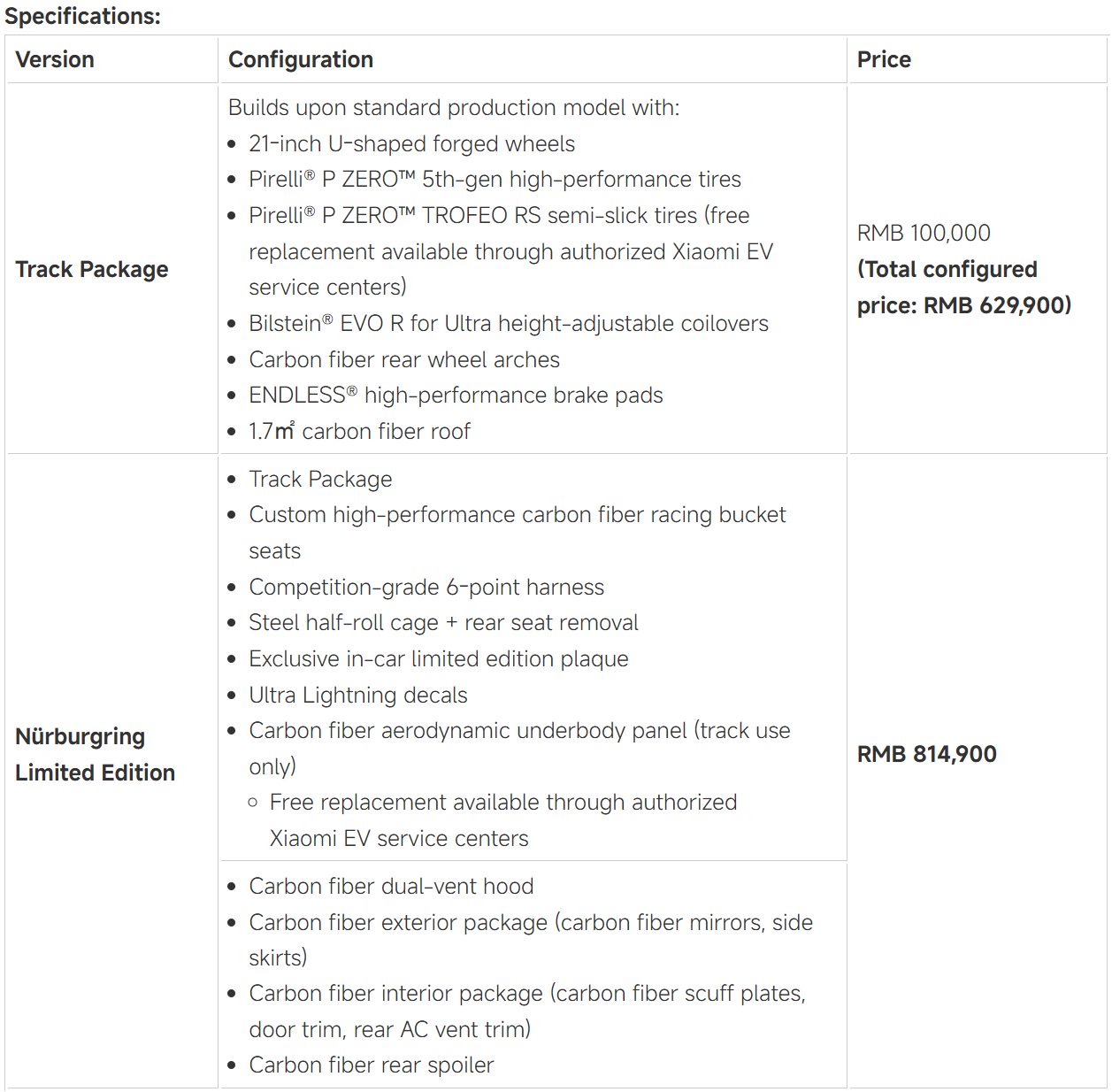Click the "1.7㎡ carbon fiber roof" item

pos(359,431)
